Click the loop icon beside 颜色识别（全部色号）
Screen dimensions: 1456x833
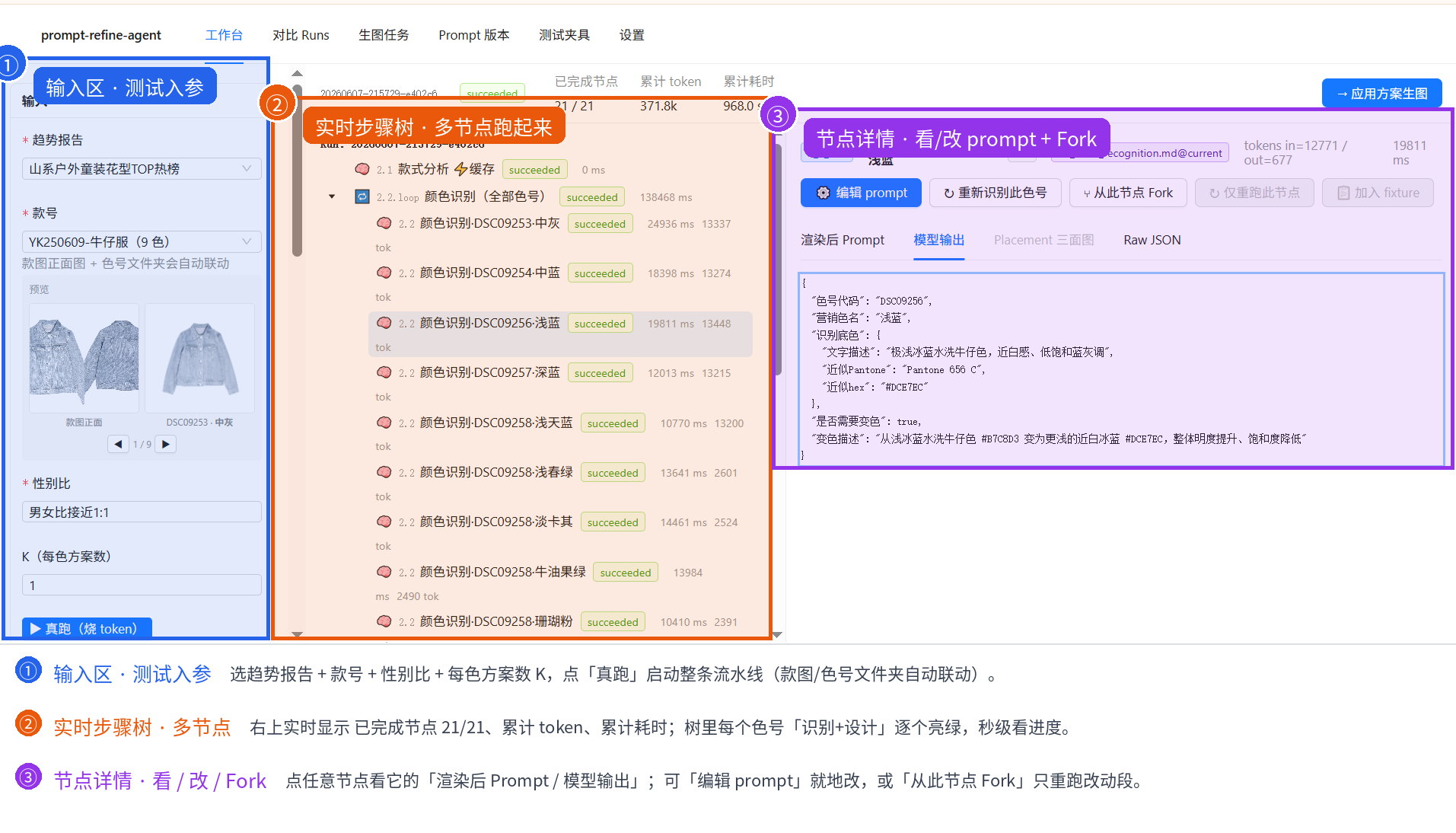click(x=362, y=197)
